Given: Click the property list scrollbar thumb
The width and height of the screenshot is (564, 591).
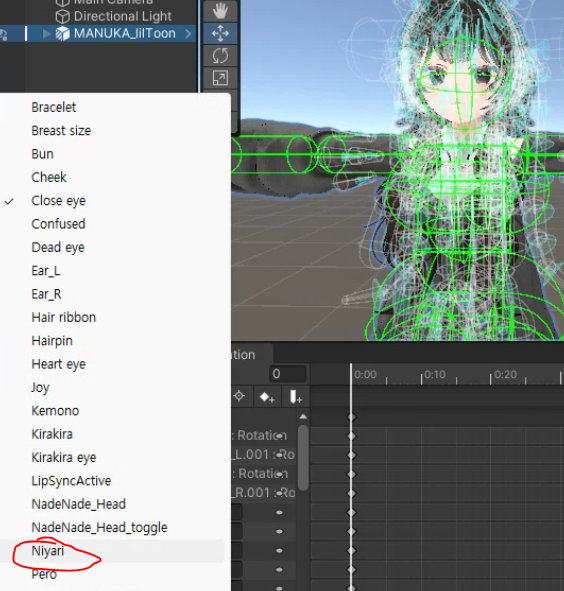Looking at the screenshot, I should [x=302, y=458].
